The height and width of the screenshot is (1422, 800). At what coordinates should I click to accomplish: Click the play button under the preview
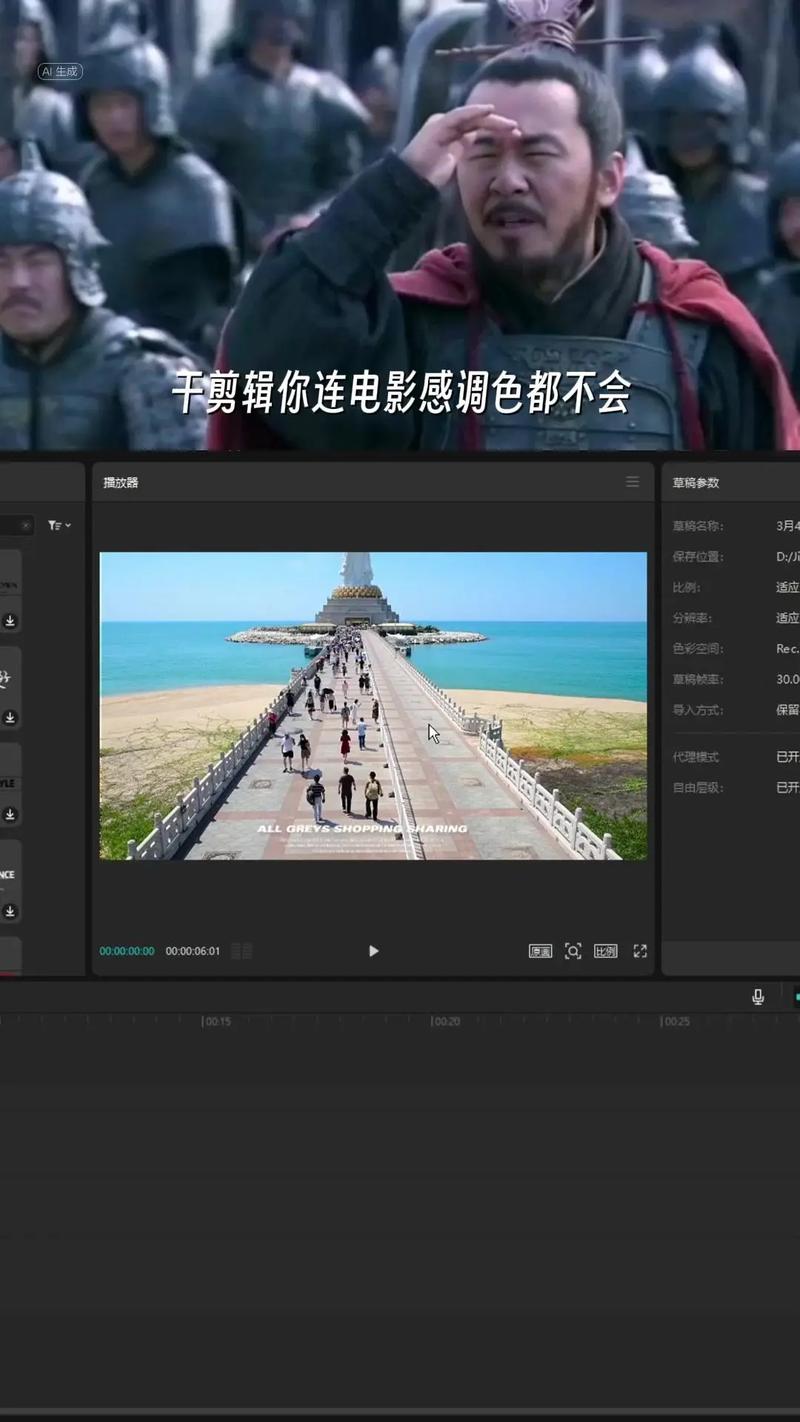point(373,951)
